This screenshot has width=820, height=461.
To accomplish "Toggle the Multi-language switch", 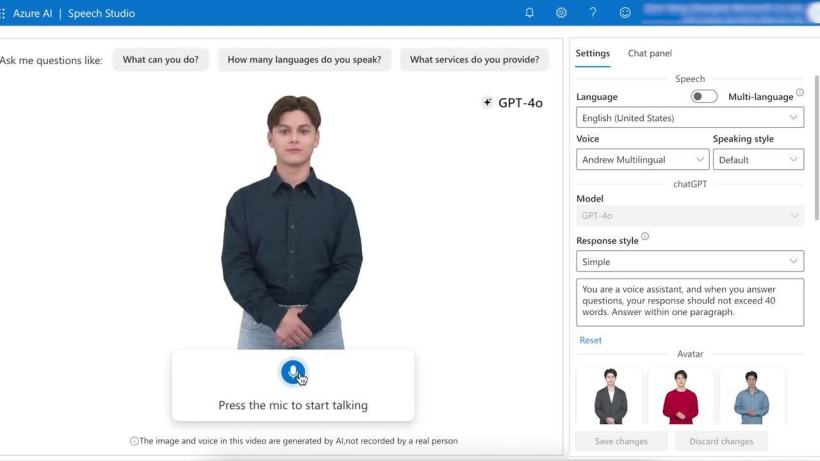I will (x=704, y=97).
